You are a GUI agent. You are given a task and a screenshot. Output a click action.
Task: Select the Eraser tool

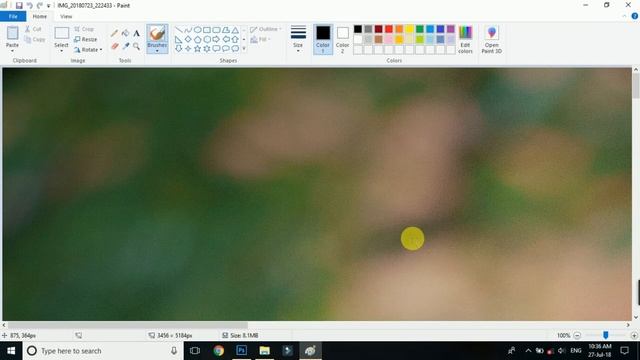115,46
